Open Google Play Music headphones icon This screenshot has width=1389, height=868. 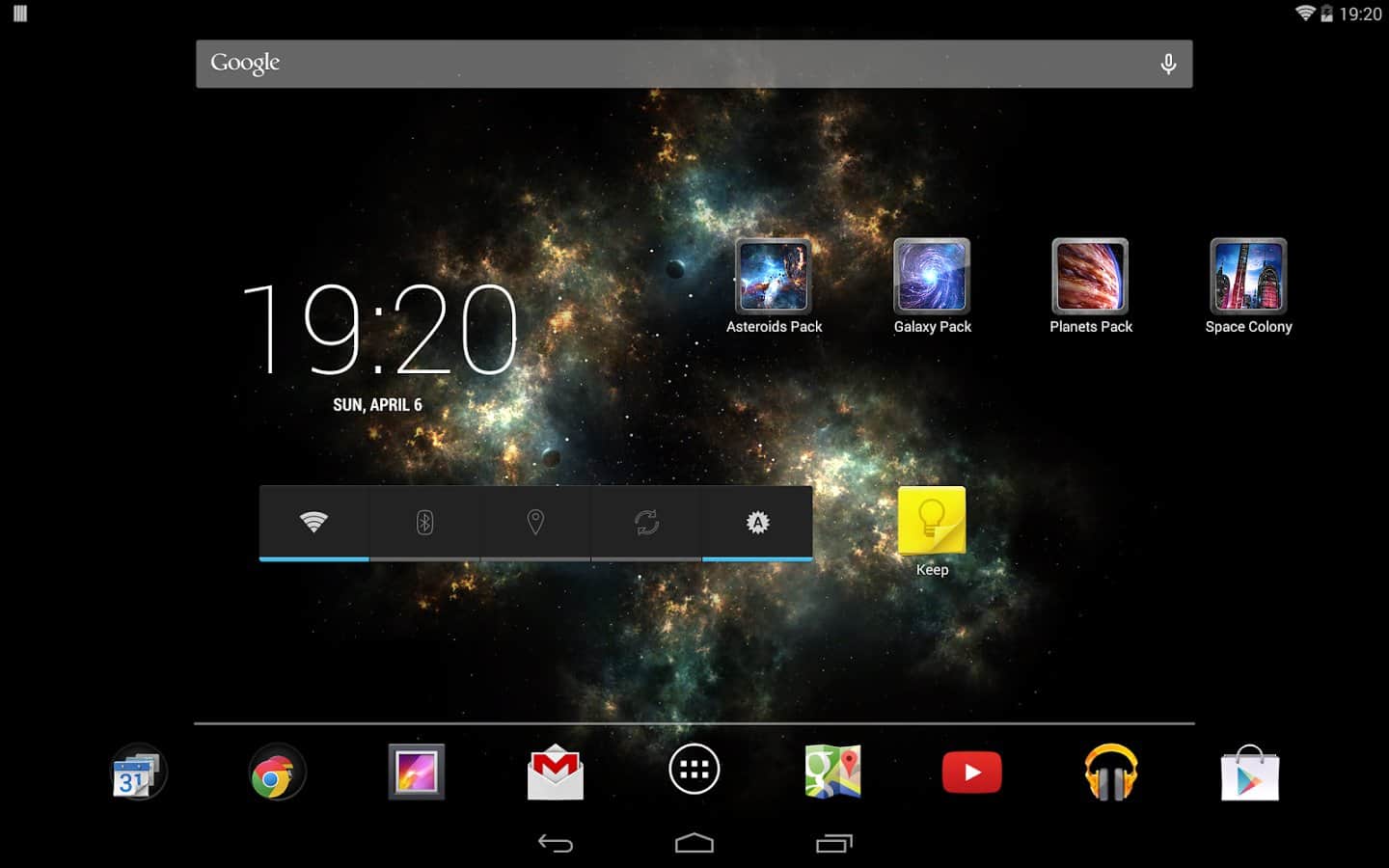pyautogui.click(x=1110, y=773)
